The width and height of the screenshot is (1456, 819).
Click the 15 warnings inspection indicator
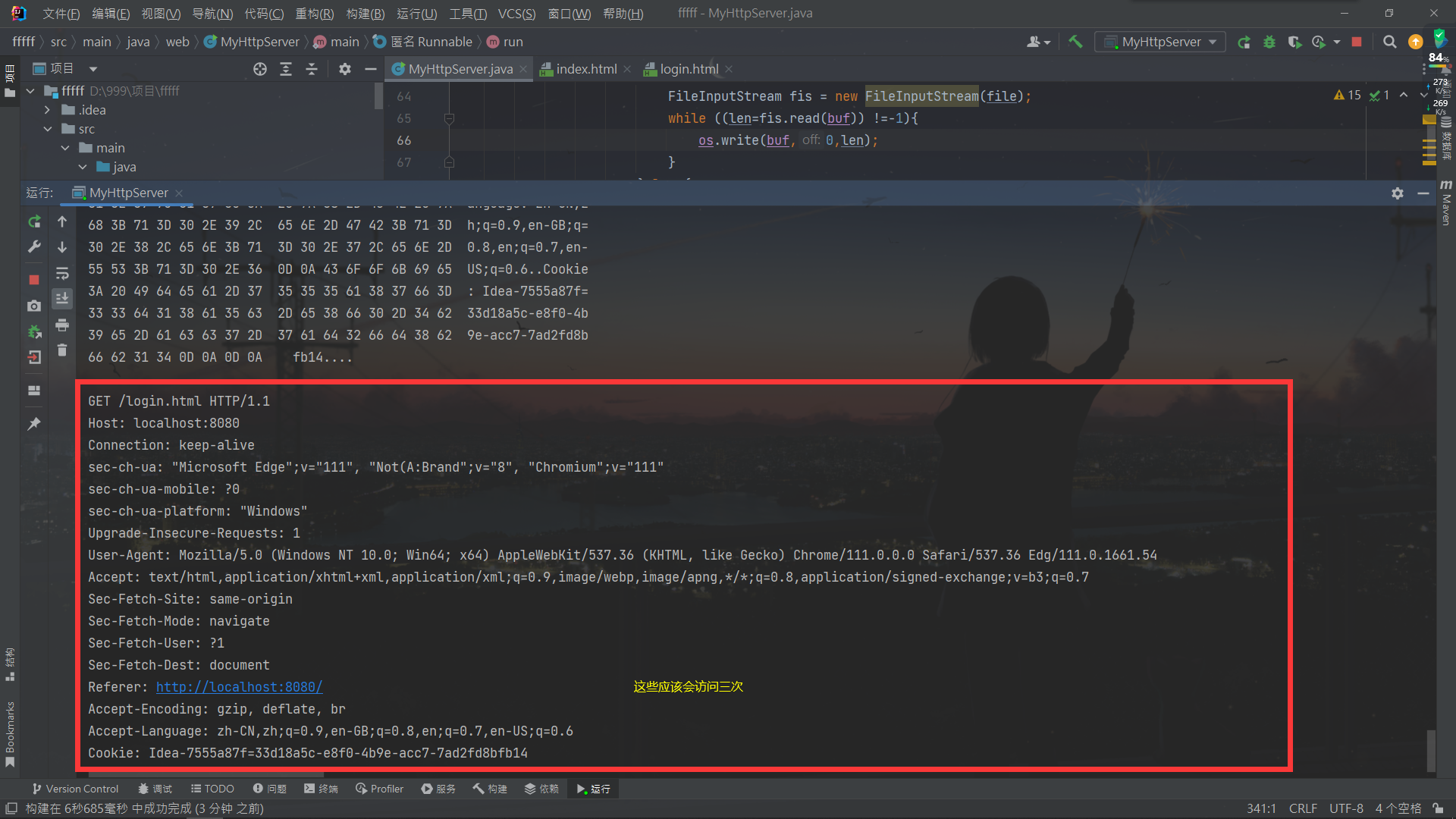(x=1348, y=95)
